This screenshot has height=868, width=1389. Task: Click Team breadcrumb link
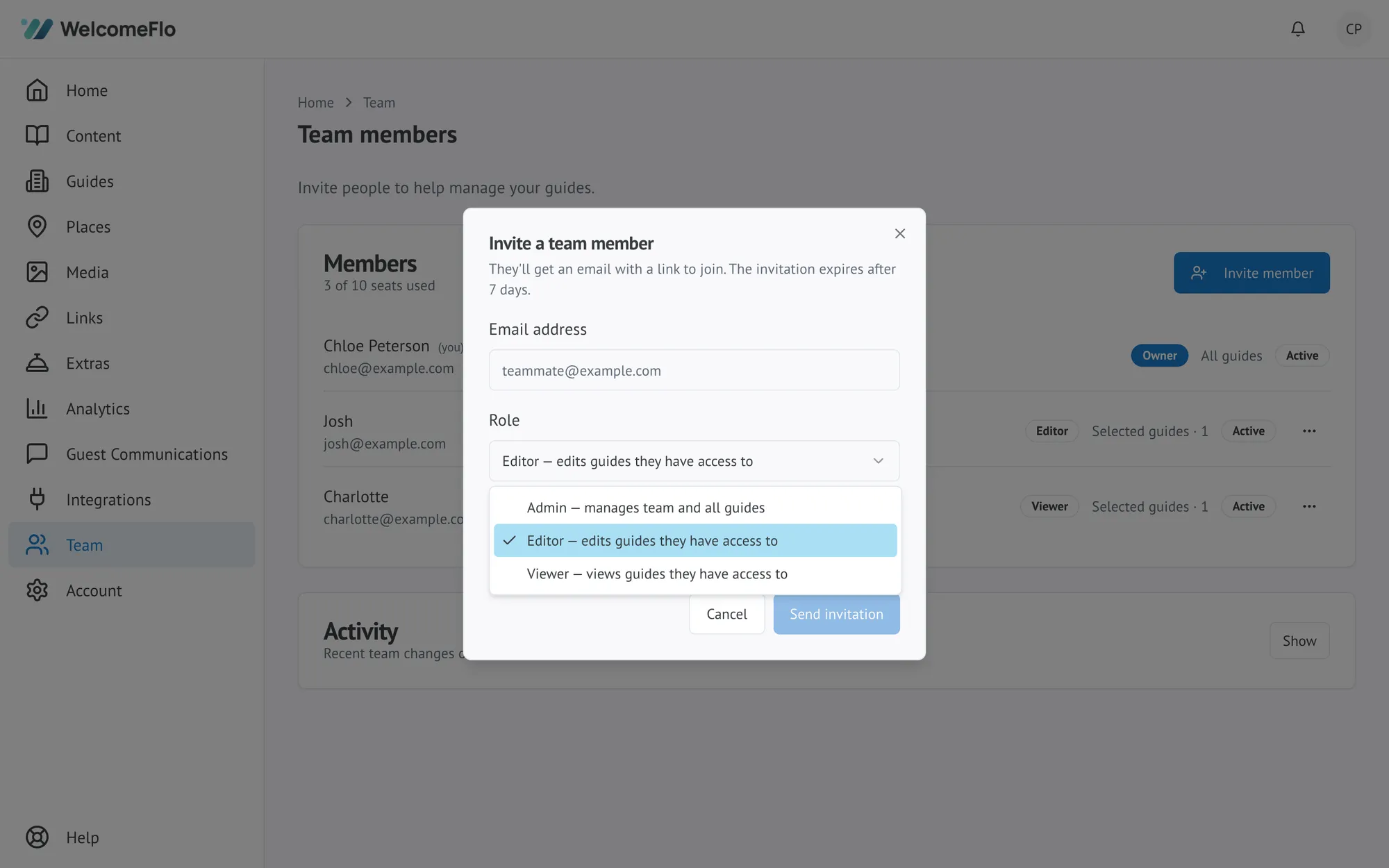pyautogui.click(x=379, y=103)
